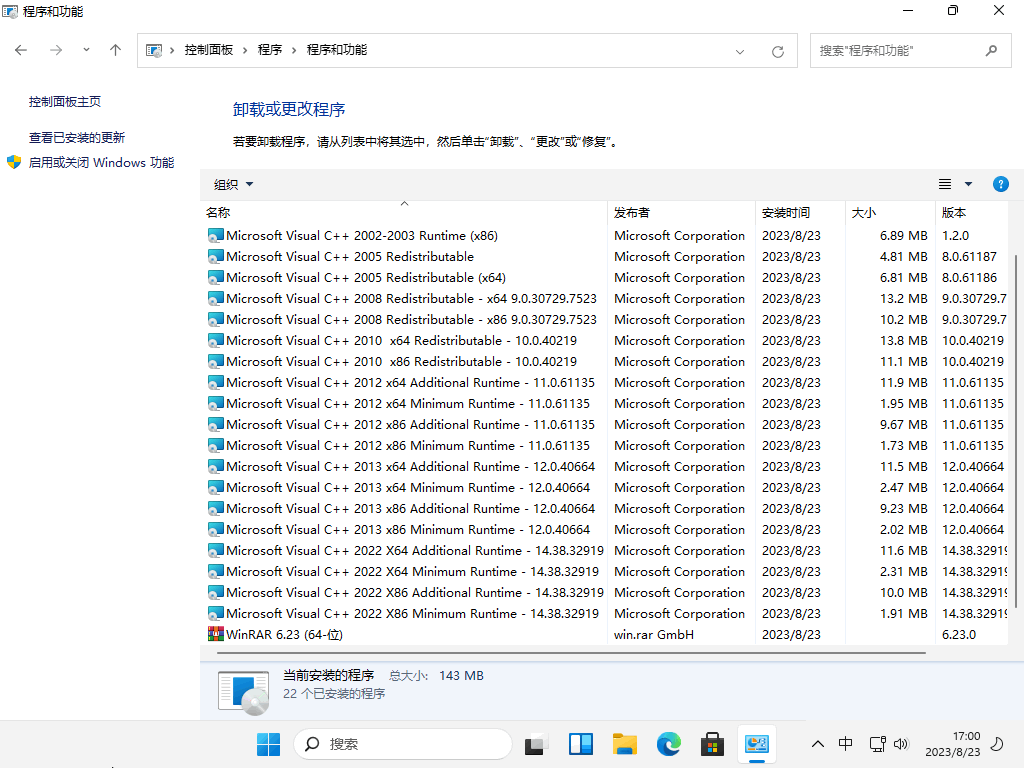Open the Windows Start menu

click(268, 744)
